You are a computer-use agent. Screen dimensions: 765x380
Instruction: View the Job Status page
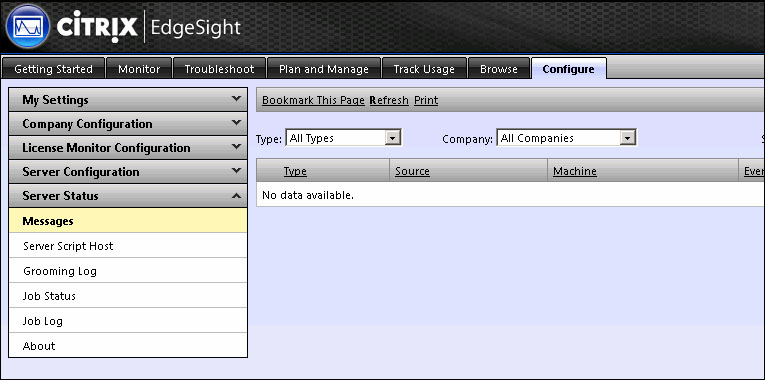coord(128,296)
